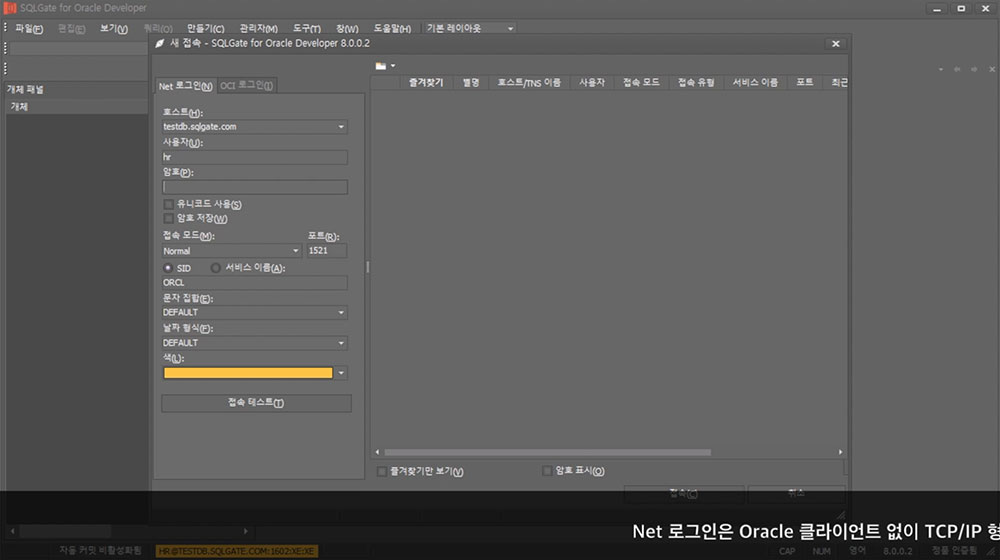This screenshot has height=560, width=1000.
Task: Sort by the 서비스 이름 column header
Action: click(755, 82)
